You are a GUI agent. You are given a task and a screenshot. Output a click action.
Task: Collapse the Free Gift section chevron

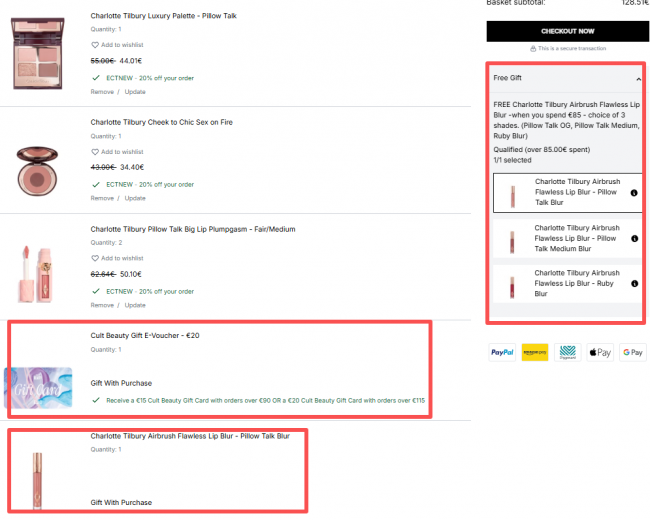[x=638, y=79]
